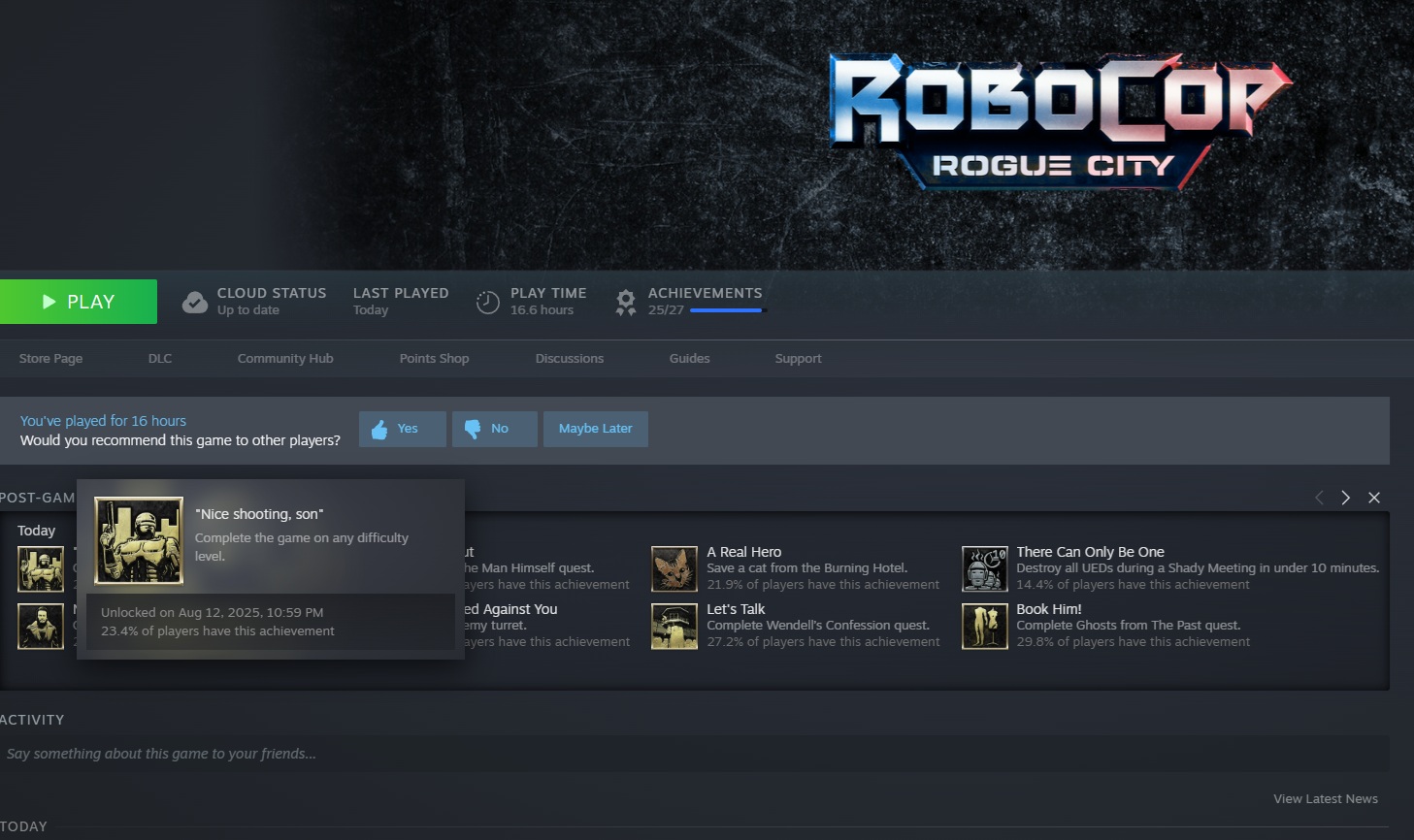Click "21.9% of players have this achievement"
This screenshot has height=840, width=1414.
tap(823, 585)
